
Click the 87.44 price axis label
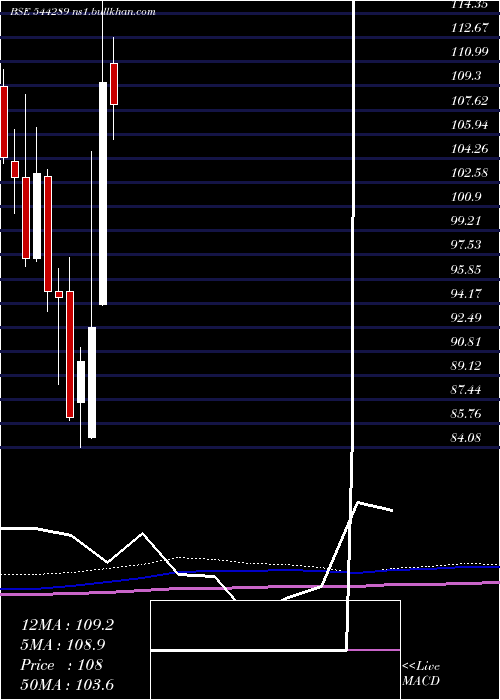point(466,390)
